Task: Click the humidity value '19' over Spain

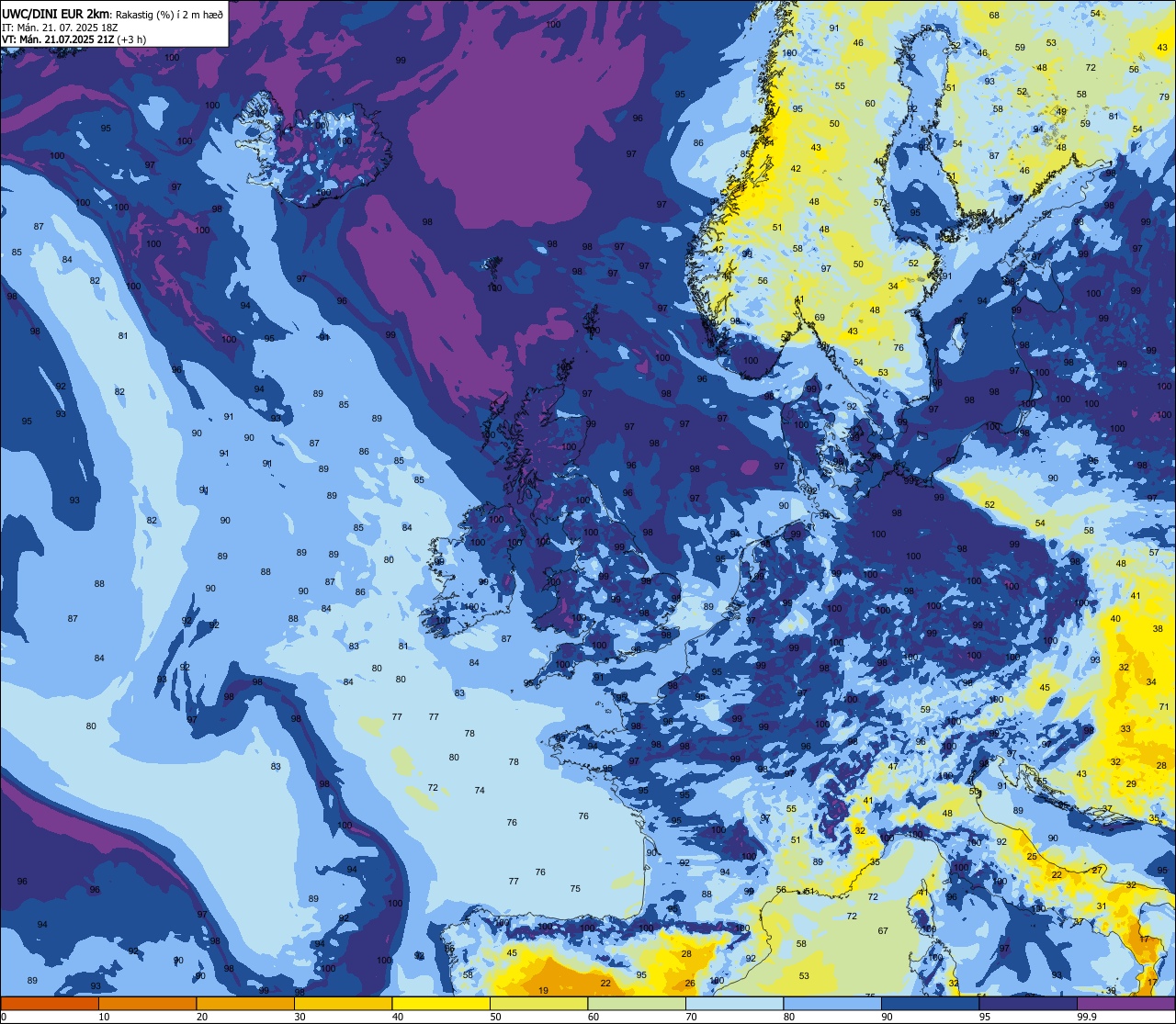Action: pos(543,990)
